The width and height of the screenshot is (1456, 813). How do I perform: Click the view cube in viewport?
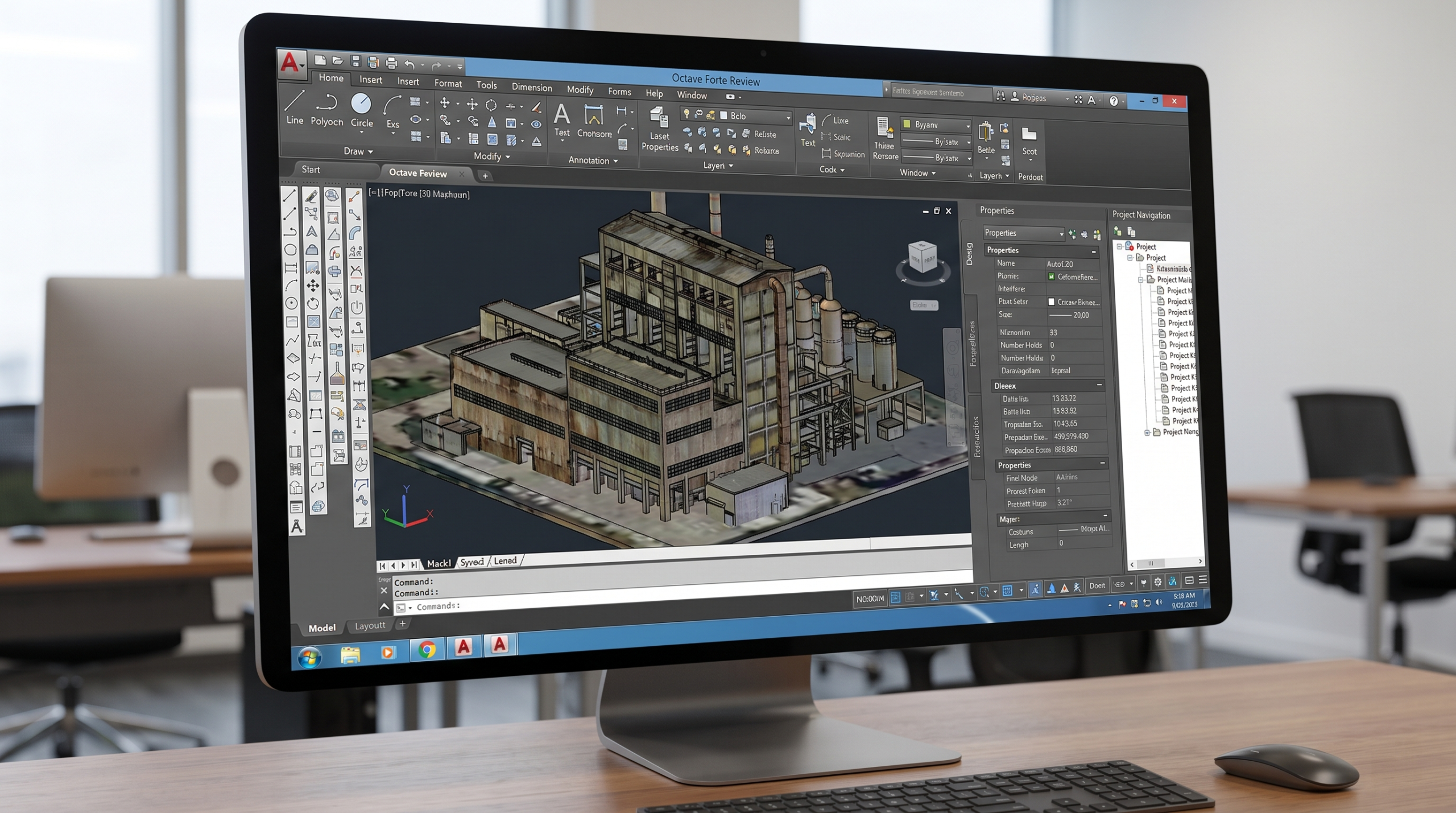tap(922, 258)
